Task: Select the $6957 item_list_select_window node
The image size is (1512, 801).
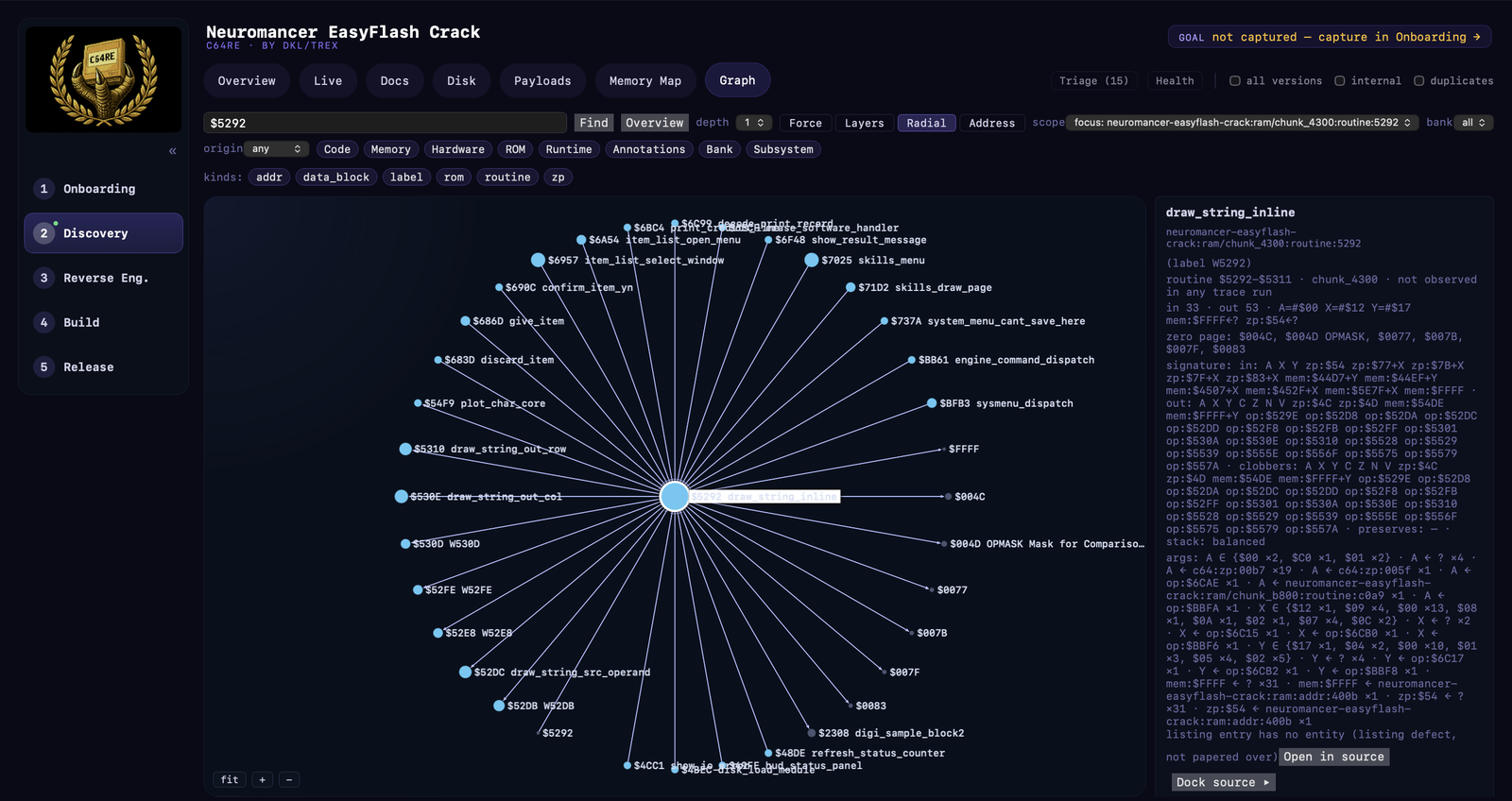Action: (538, 260)
